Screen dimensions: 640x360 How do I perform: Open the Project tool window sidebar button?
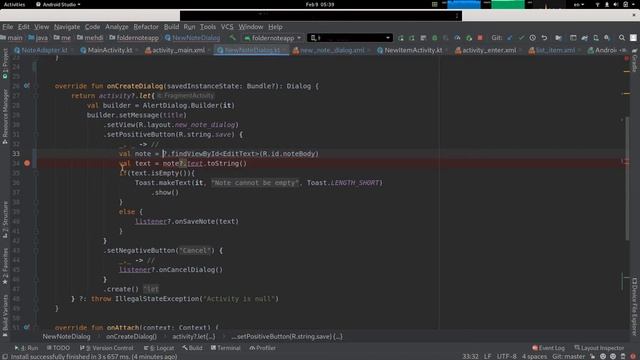point(5,64)
